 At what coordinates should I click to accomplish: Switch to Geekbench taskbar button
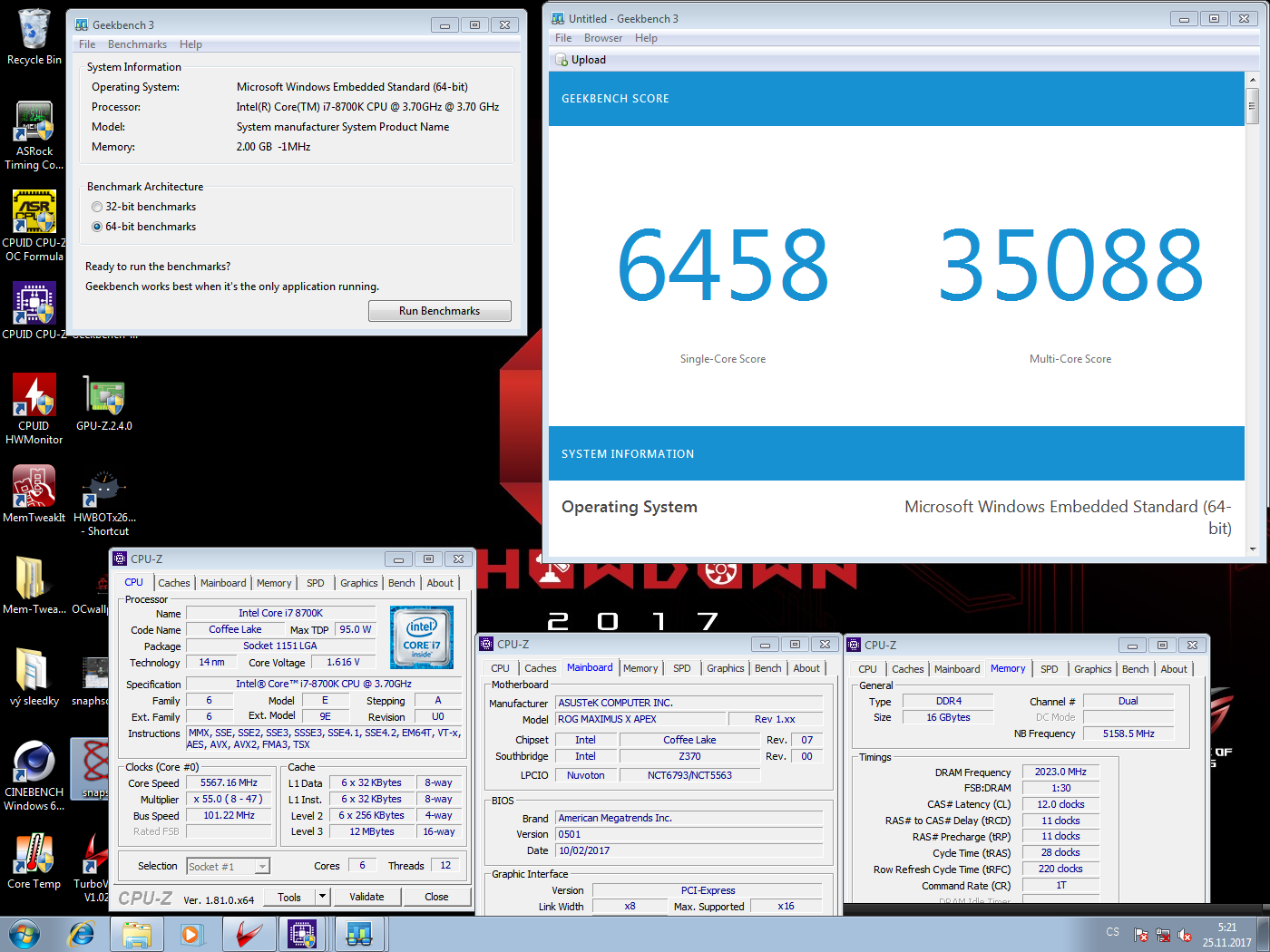click(360, 934)
